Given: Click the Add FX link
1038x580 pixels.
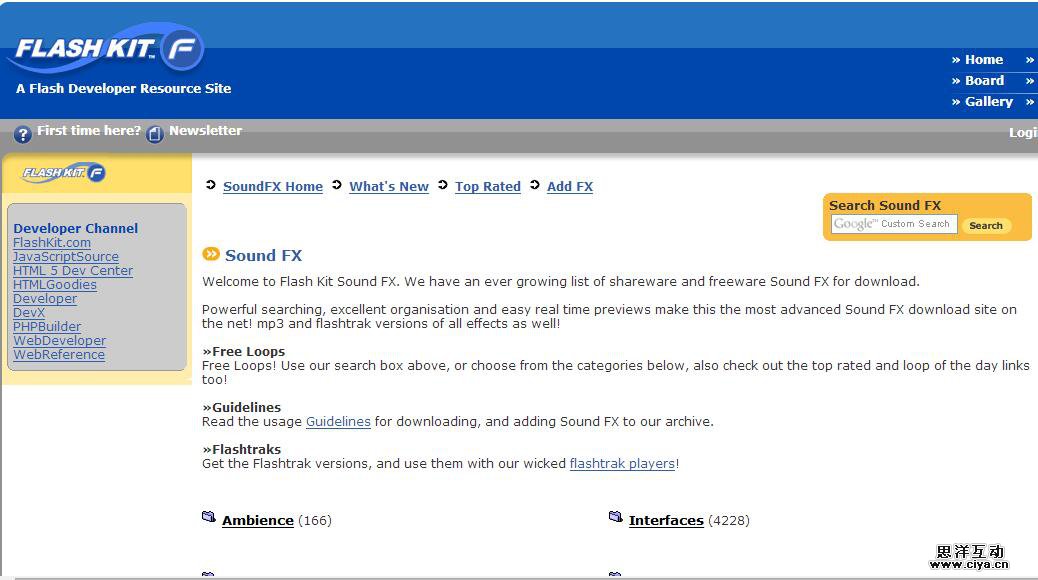Looking at the screenshot, I should (x=570, y=186).
